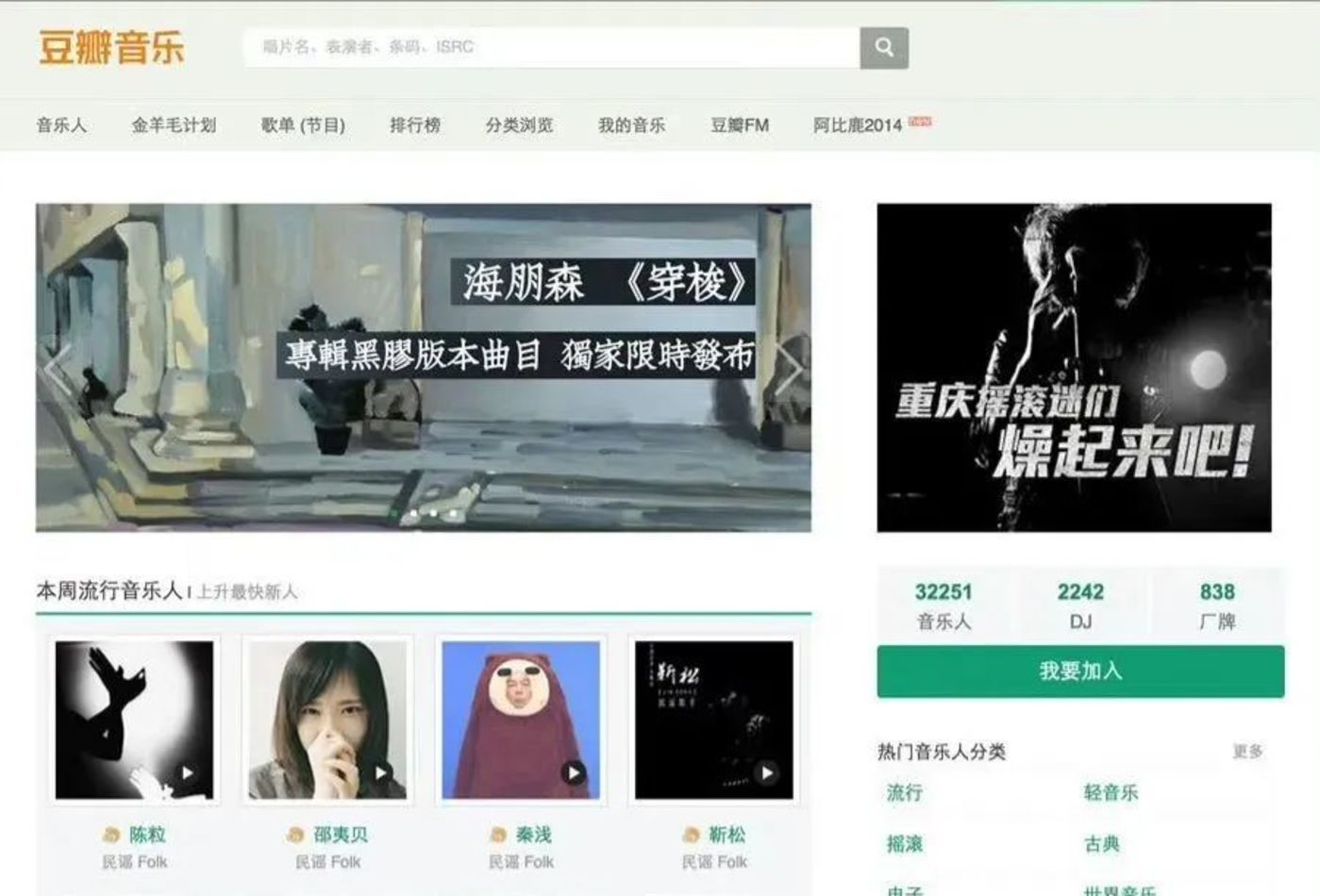The height and width of the screenshot is (896, 1320).
Task: Open the 排行榜 navigation tab
Action: coord(415,124)
